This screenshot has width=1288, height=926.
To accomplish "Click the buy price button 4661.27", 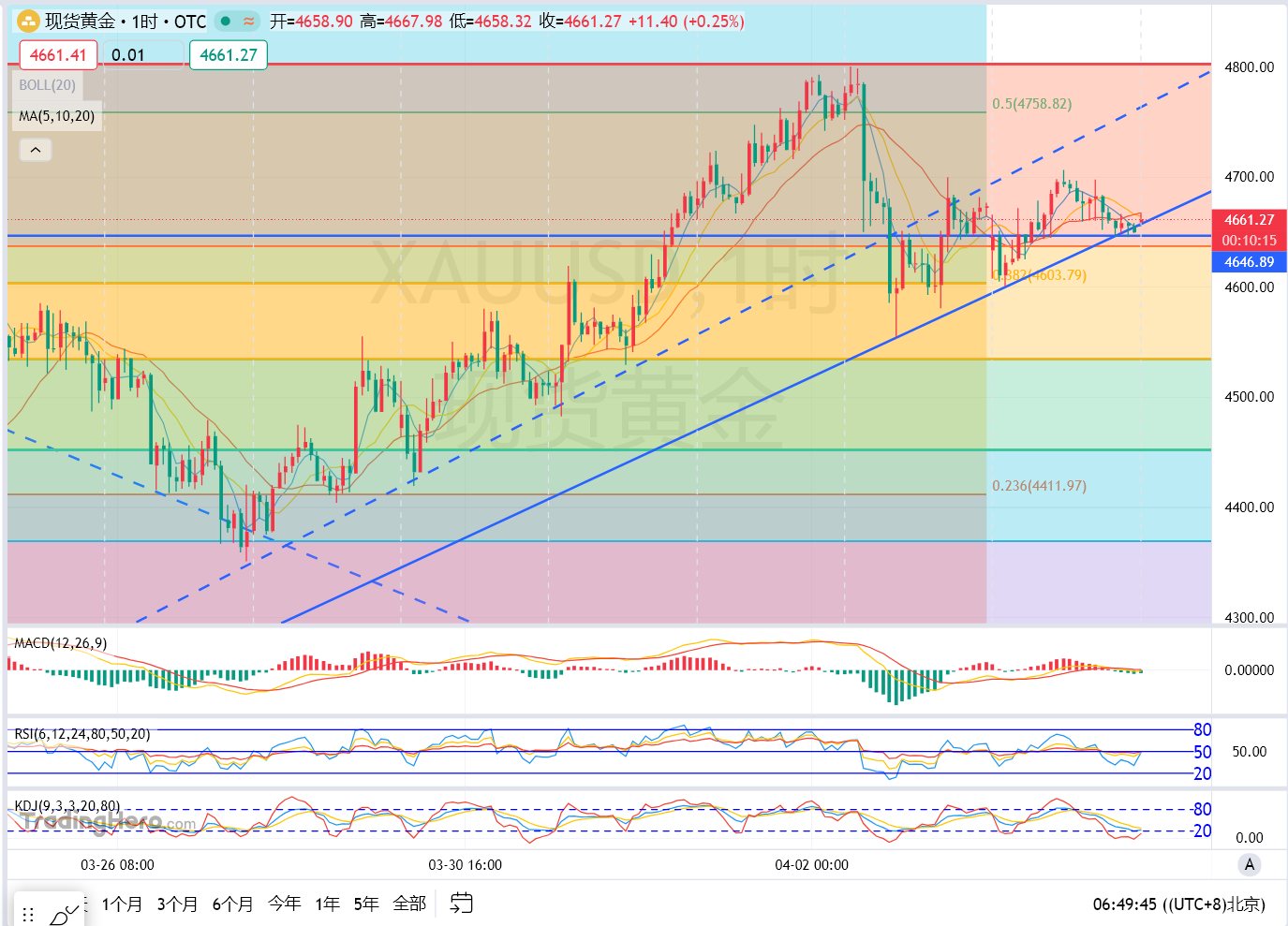I will (229, 55).
